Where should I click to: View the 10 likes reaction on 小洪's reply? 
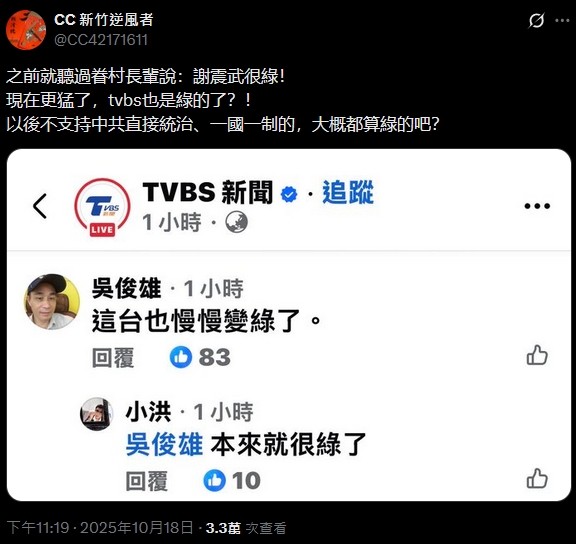click(x=232, y=480)
